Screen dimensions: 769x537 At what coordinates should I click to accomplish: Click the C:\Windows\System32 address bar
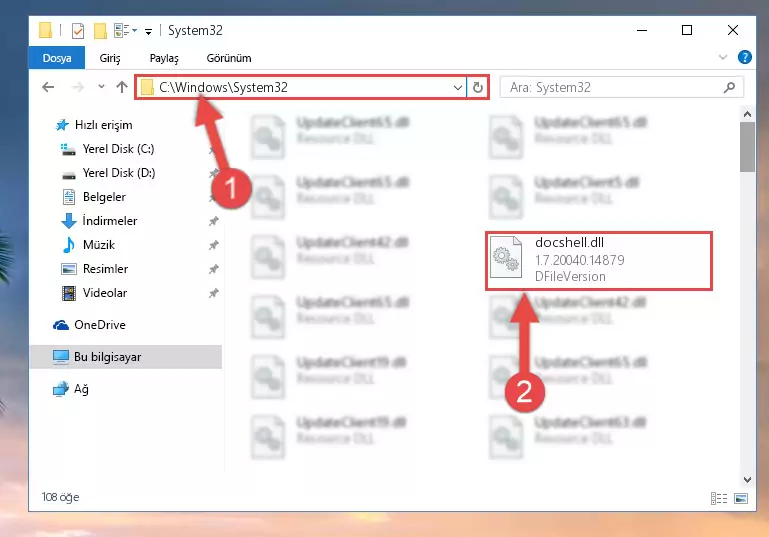point(301,87)
